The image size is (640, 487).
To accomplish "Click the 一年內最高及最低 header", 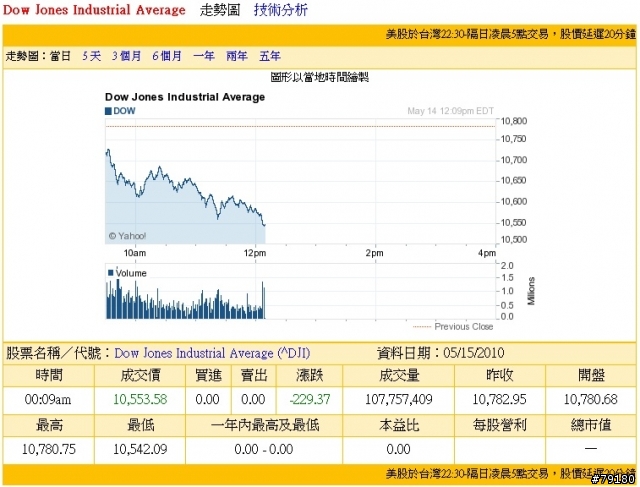I will tap(264, 426).
